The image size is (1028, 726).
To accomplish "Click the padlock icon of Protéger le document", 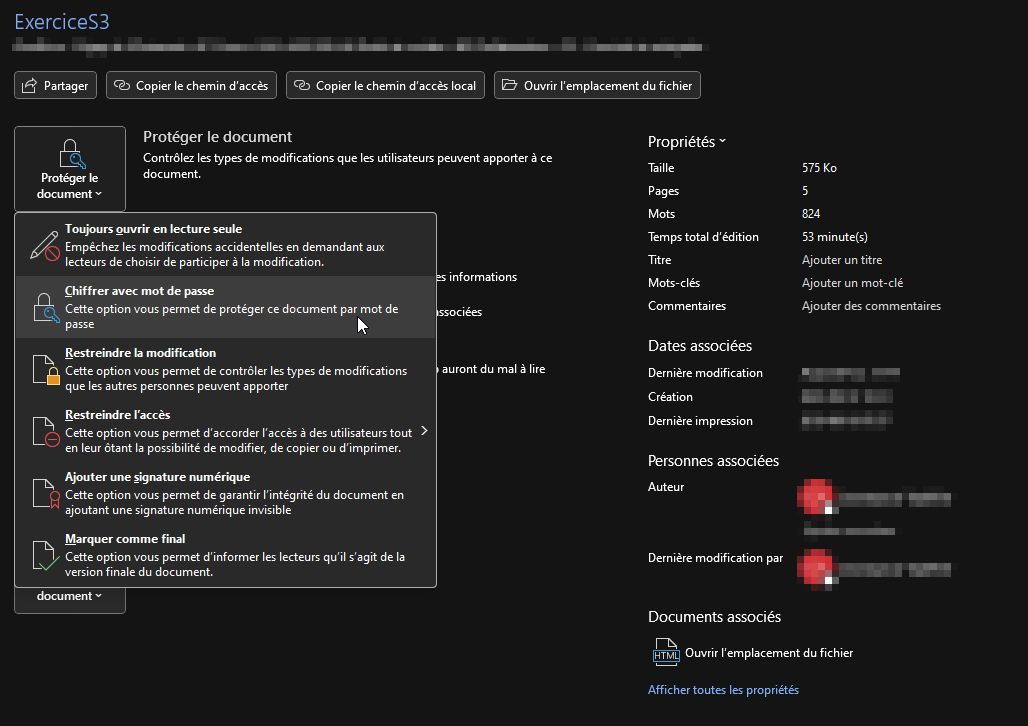I will pos(70,153).
